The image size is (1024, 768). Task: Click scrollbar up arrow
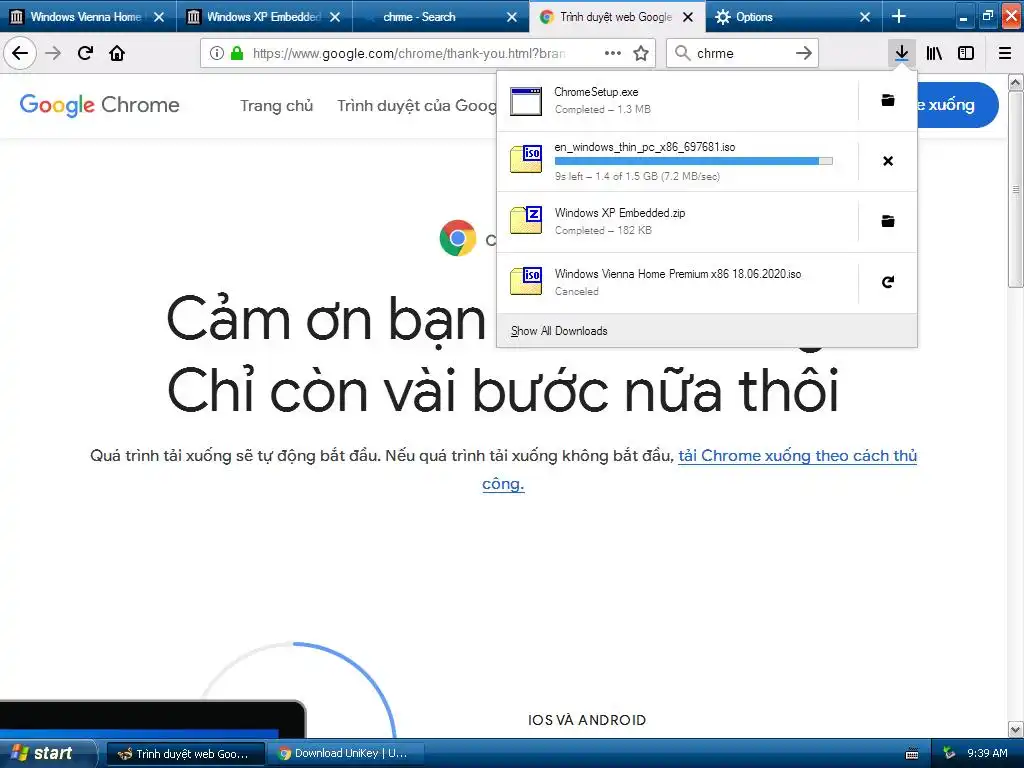(1016, 82)
